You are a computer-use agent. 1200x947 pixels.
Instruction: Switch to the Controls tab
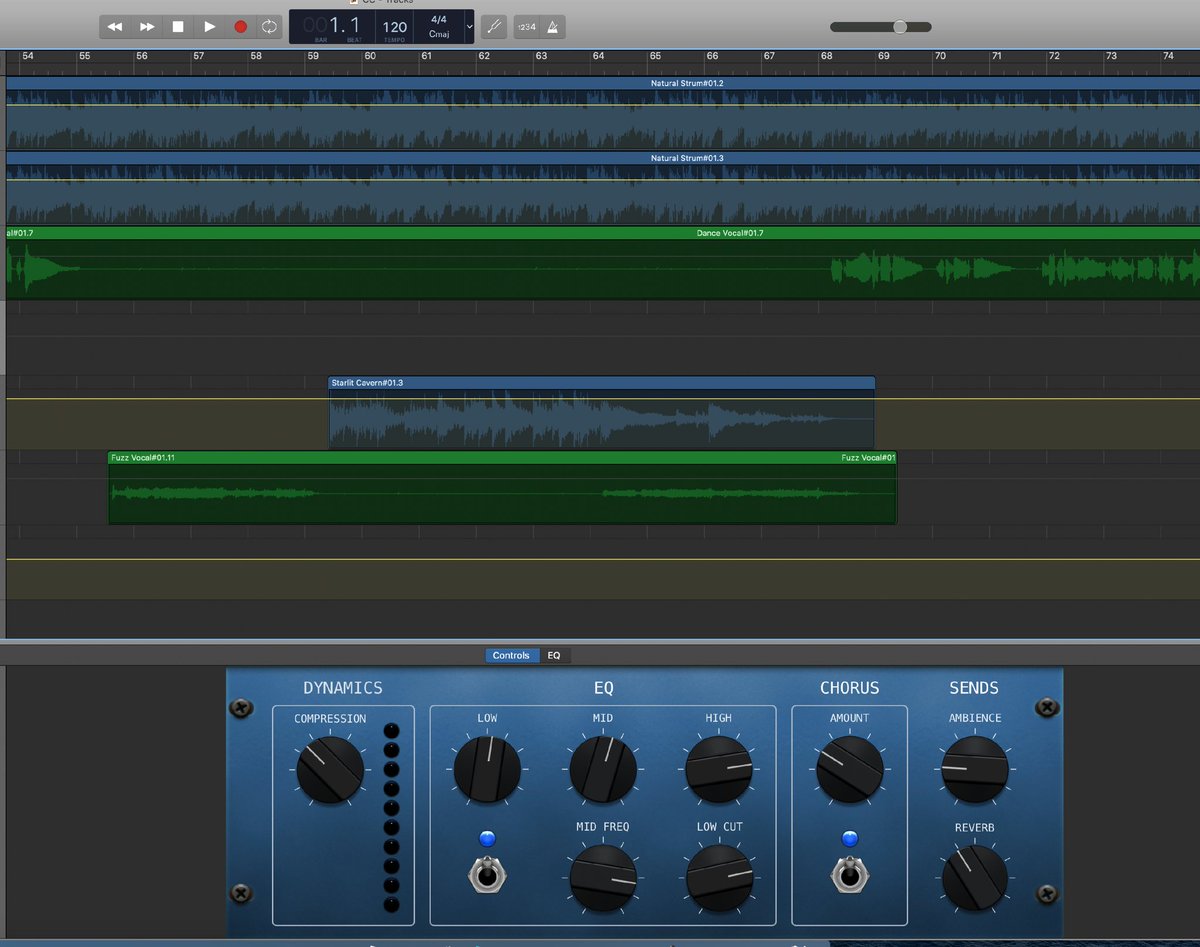[x=511, y=656]
